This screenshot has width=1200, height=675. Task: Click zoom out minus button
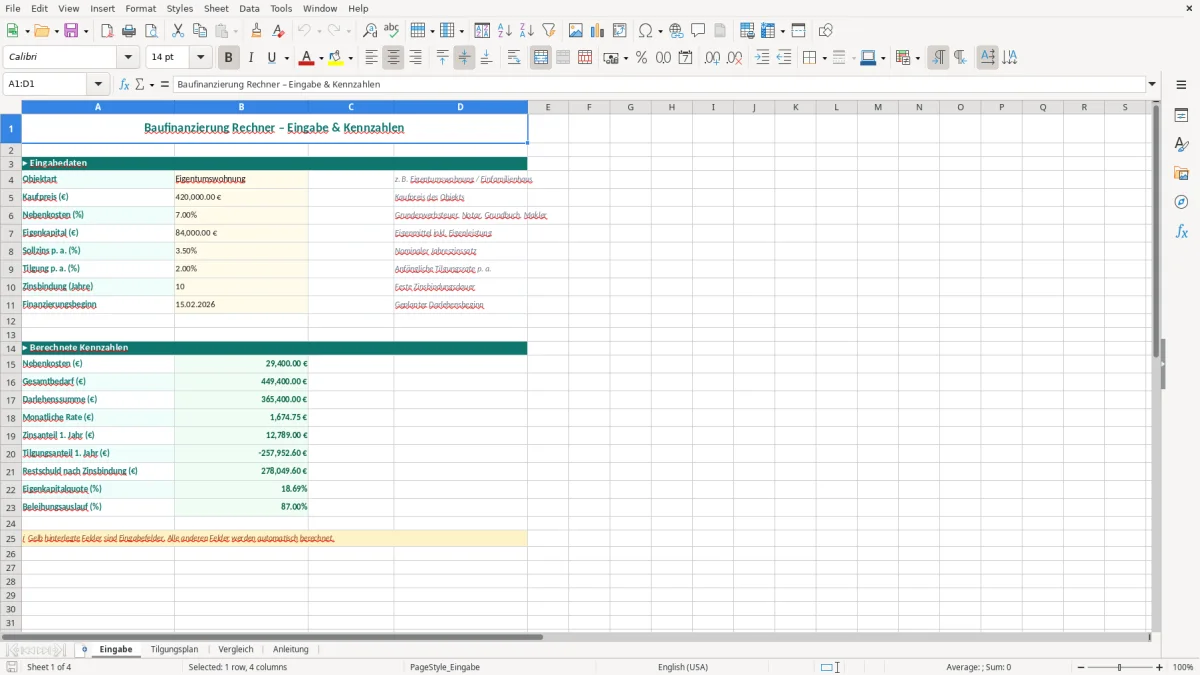pyautogui.click(x=1081, y=667)
